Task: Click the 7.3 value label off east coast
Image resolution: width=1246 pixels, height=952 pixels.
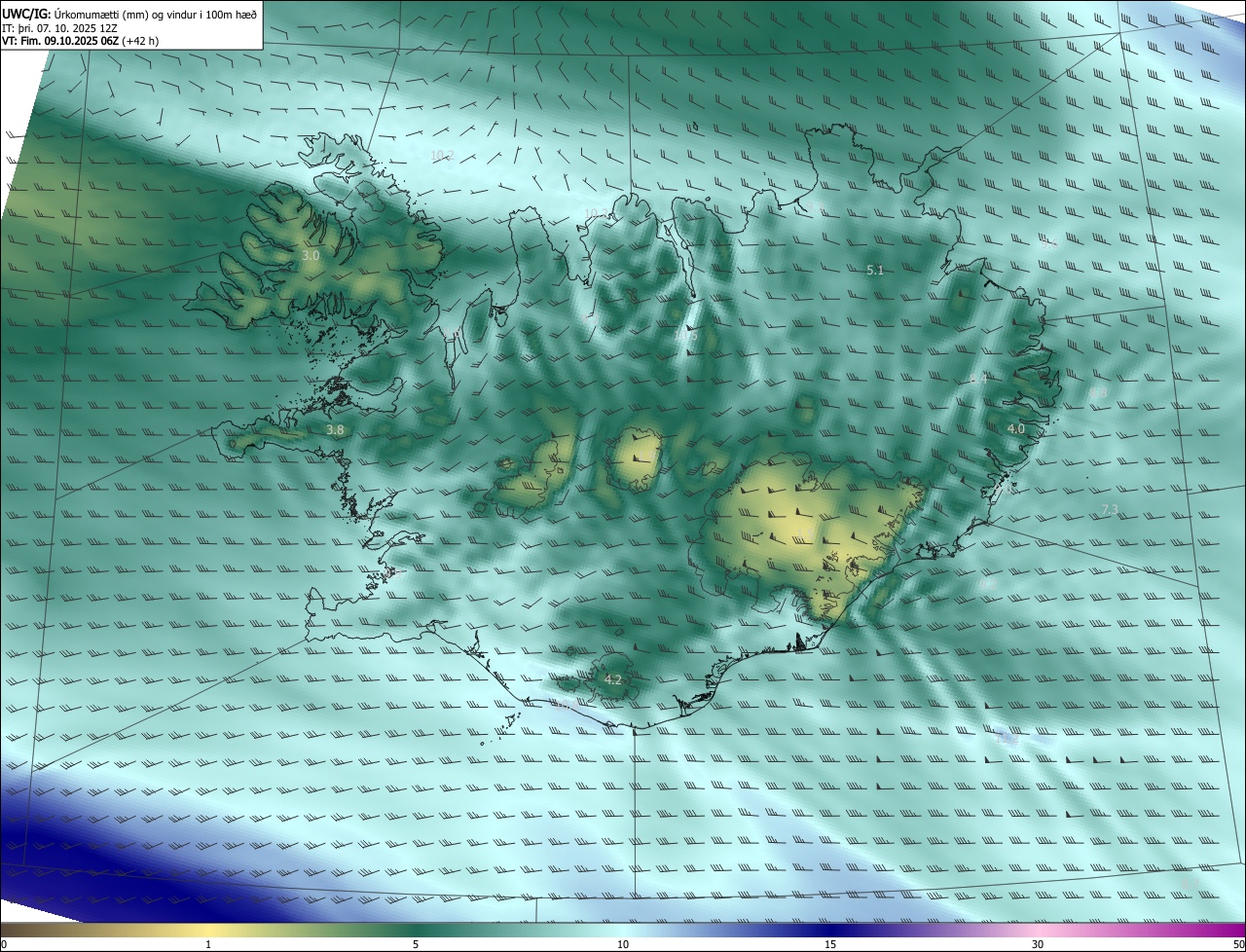Action: point(1110,510)
